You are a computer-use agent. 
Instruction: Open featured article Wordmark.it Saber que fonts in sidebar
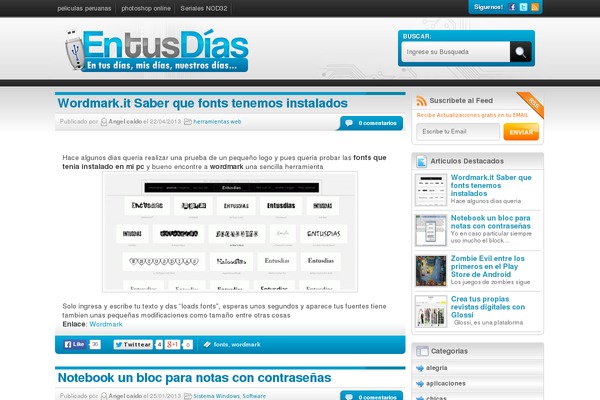point(491,185)
